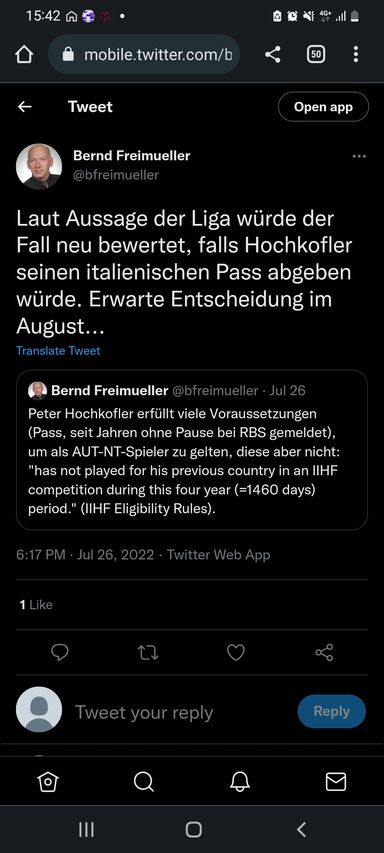Image resolution: width=384 pixels, height=853 pixels.
Task: Share the tweet via share icon
Action: [x=324, y=652]
